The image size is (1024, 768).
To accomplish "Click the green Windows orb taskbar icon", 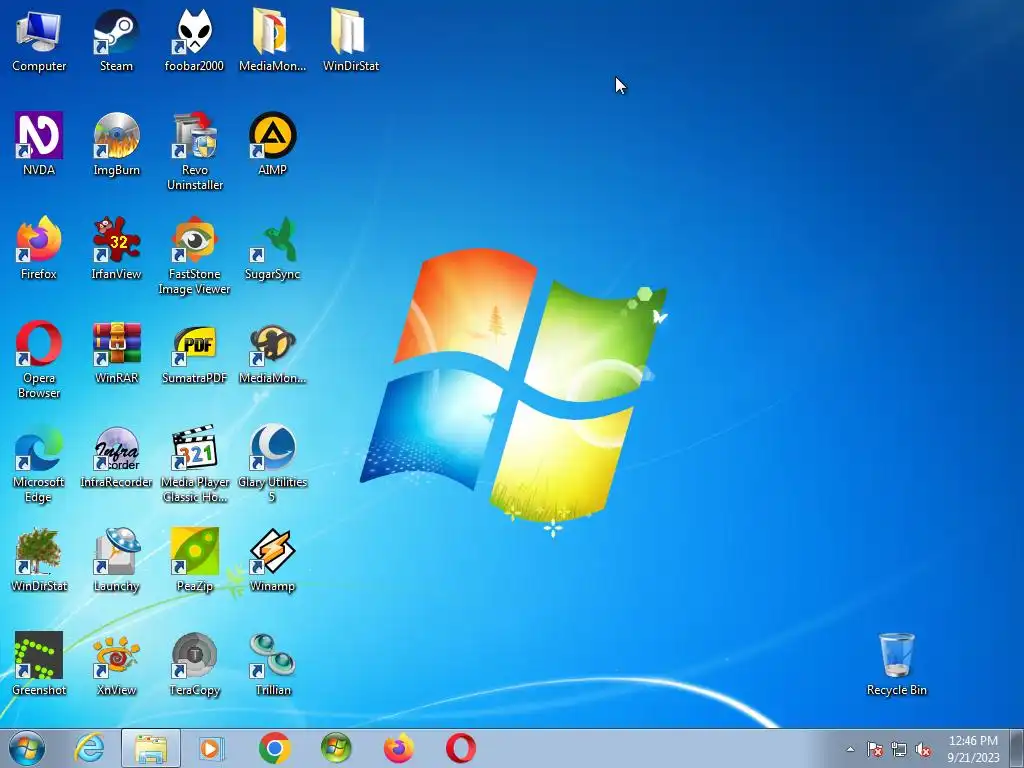I will (336, 748).
